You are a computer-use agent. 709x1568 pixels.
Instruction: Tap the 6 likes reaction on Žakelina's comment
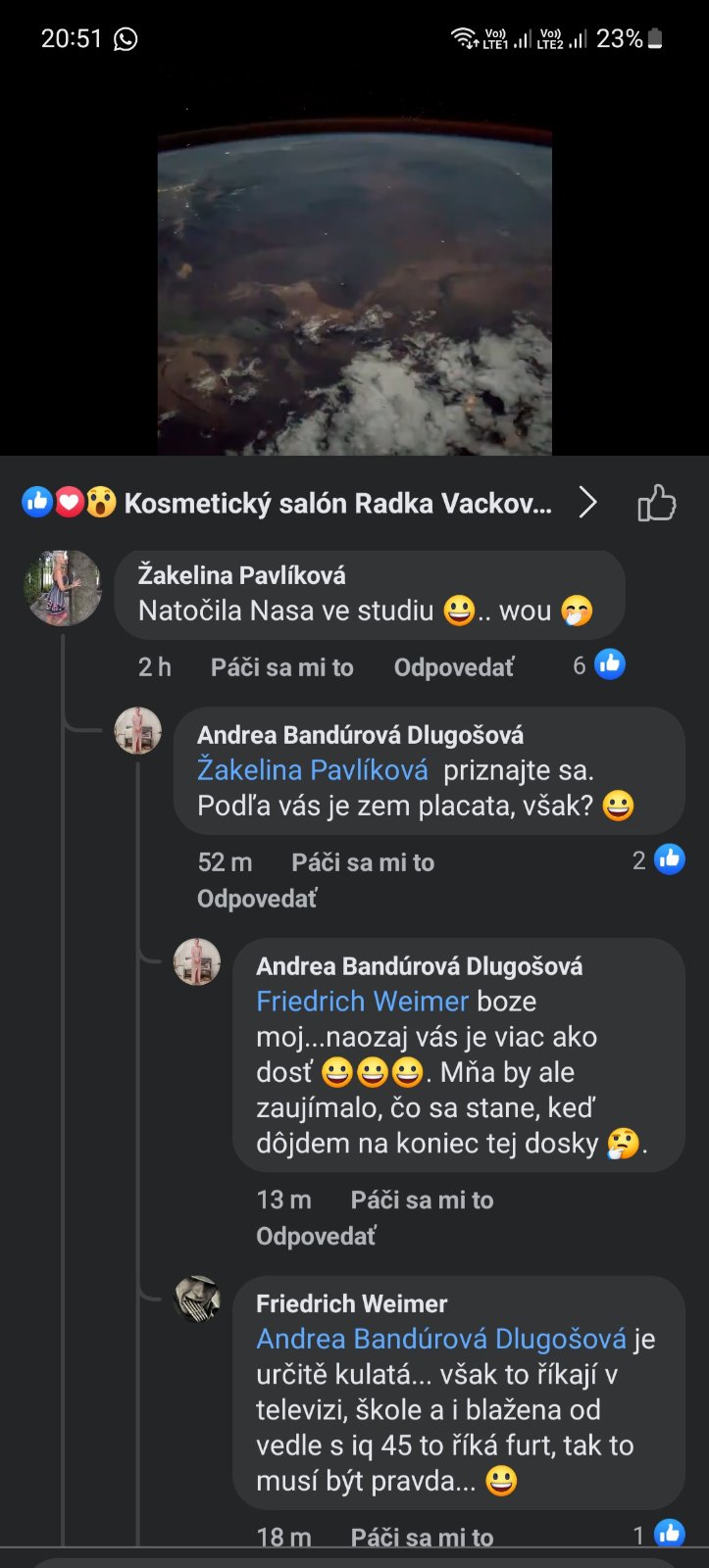coord(599,665)
